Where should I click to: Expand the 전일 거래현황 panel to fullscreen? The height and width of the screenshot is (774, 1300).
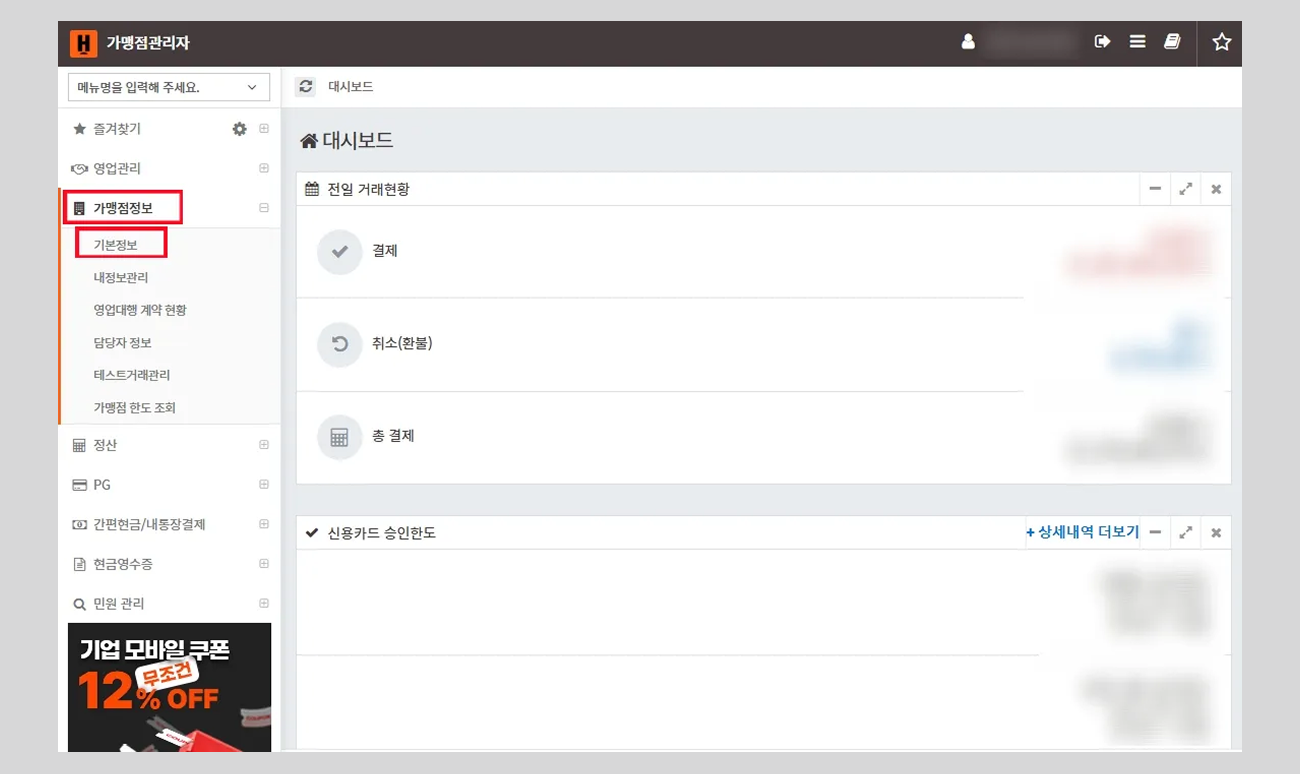[x=1185, y=189]
